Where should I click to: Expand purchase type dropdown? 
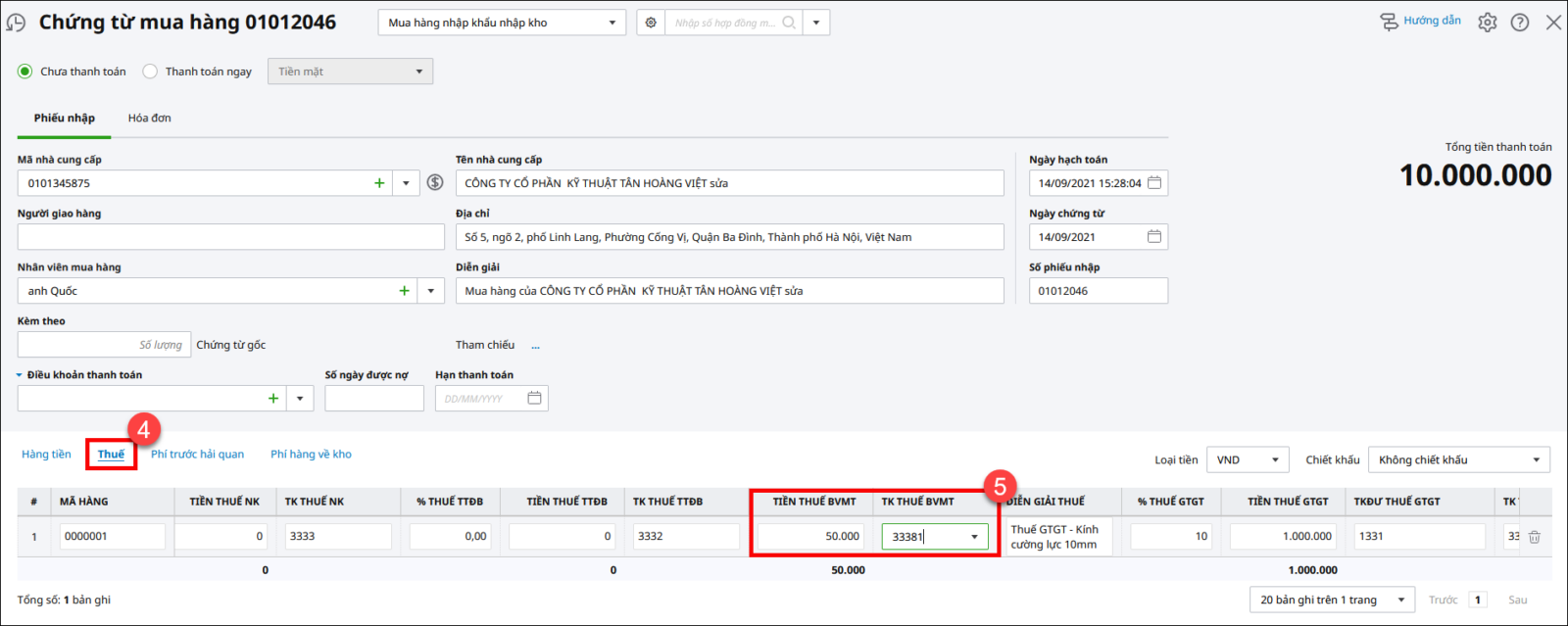[612, 23]
